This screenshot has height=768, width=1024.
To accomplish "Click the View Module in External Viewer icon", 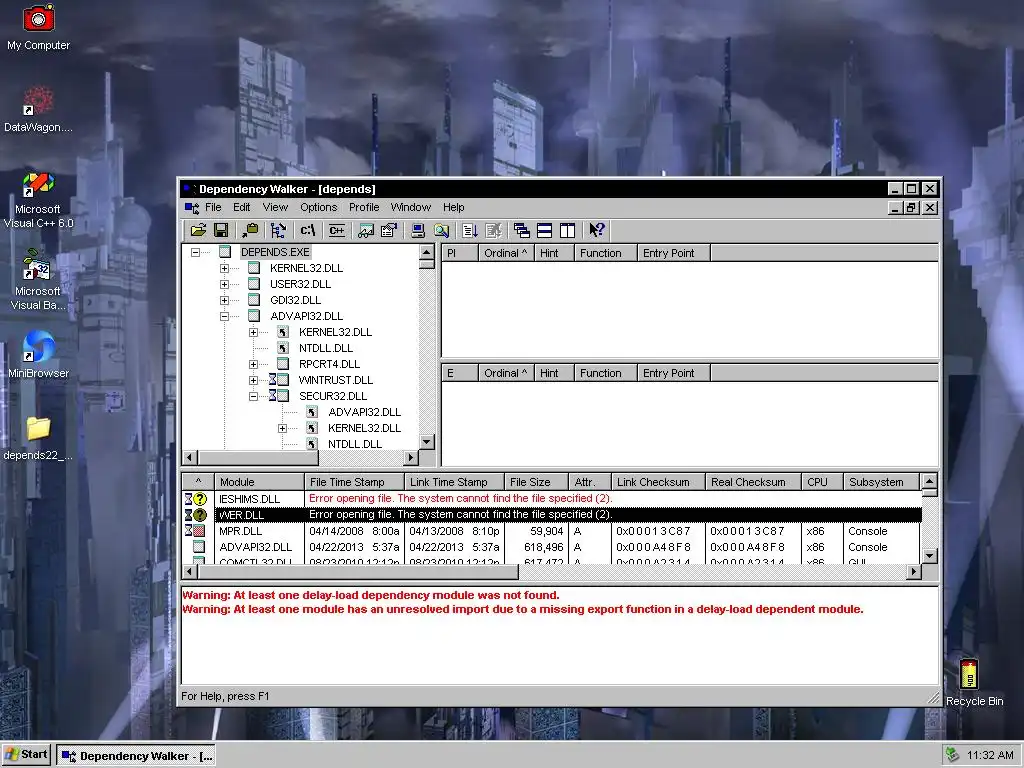I will click(x=366, y=230).
